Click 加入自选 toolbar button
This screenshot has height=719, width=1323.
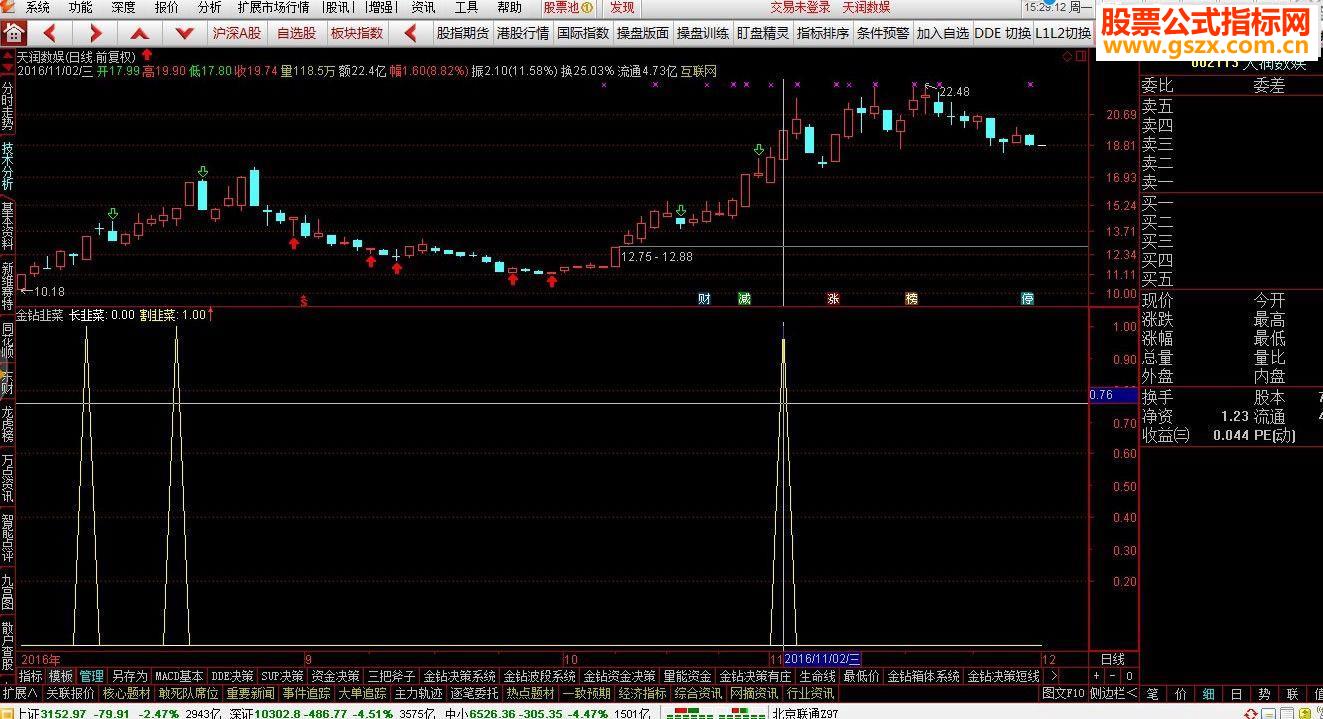pyautogui.click(x=942, y=33)
